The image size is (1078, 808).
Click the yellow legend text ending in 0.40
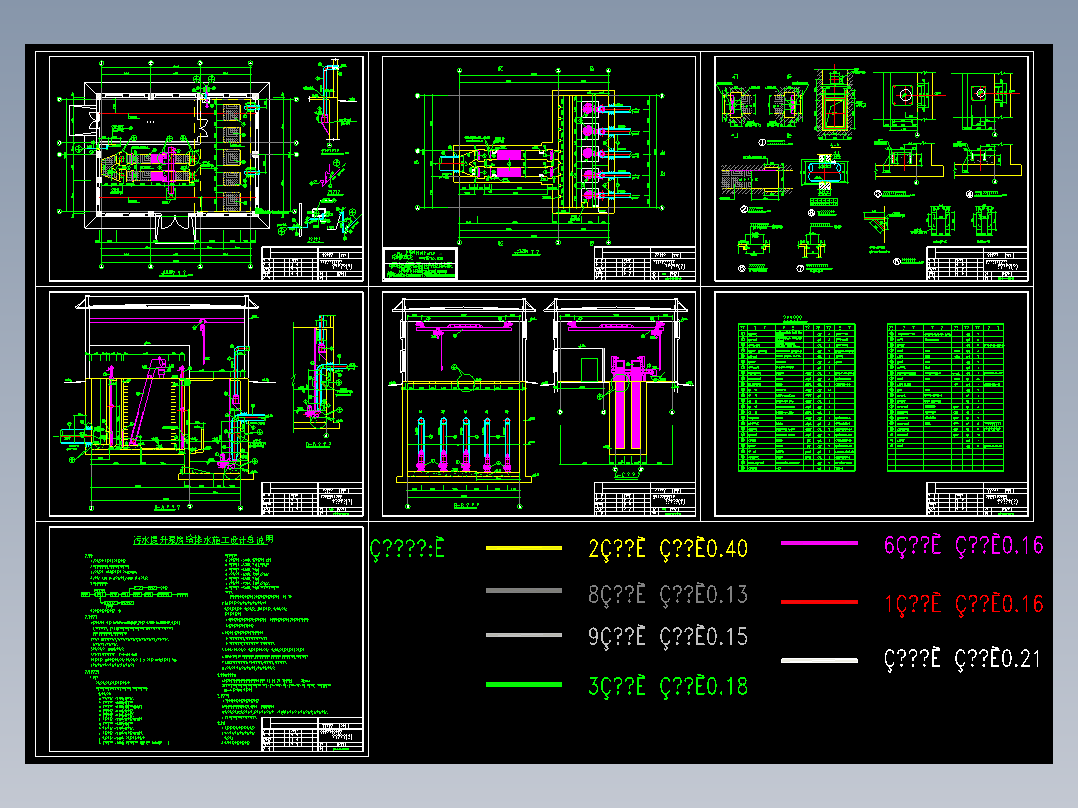(x=668, y=549)
